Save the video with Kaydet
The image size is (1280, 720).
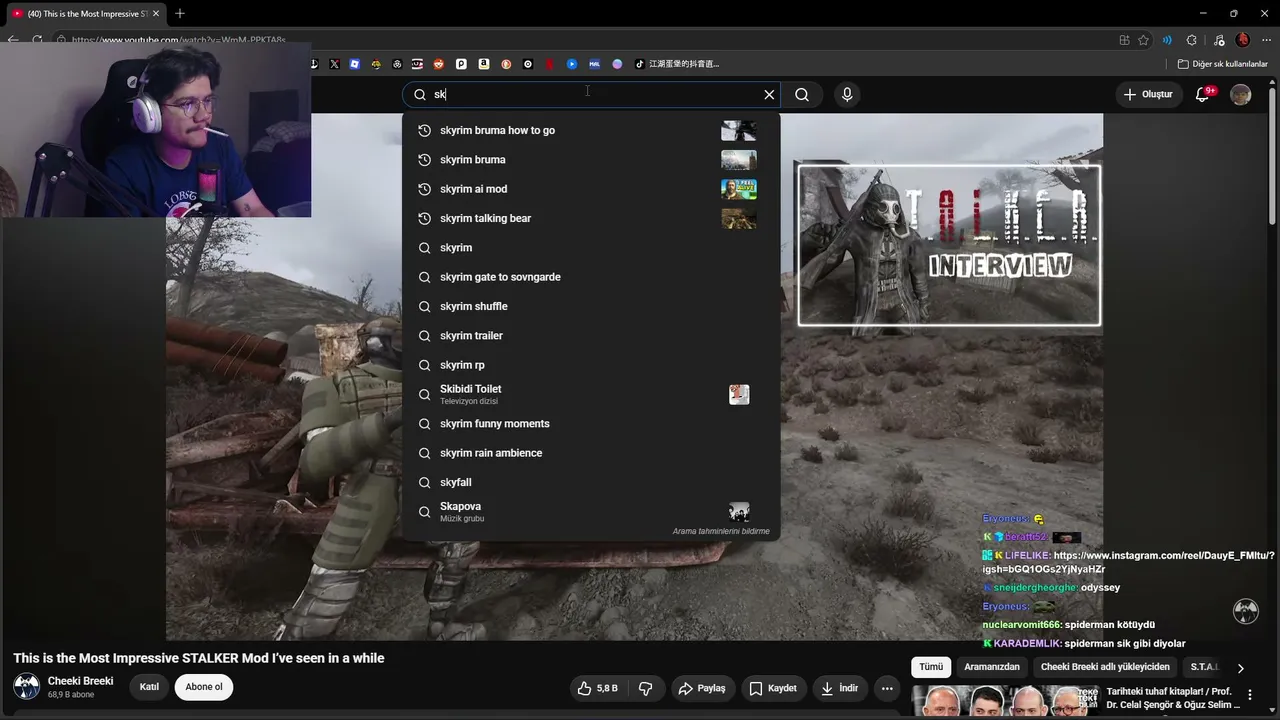pos(773,688)
